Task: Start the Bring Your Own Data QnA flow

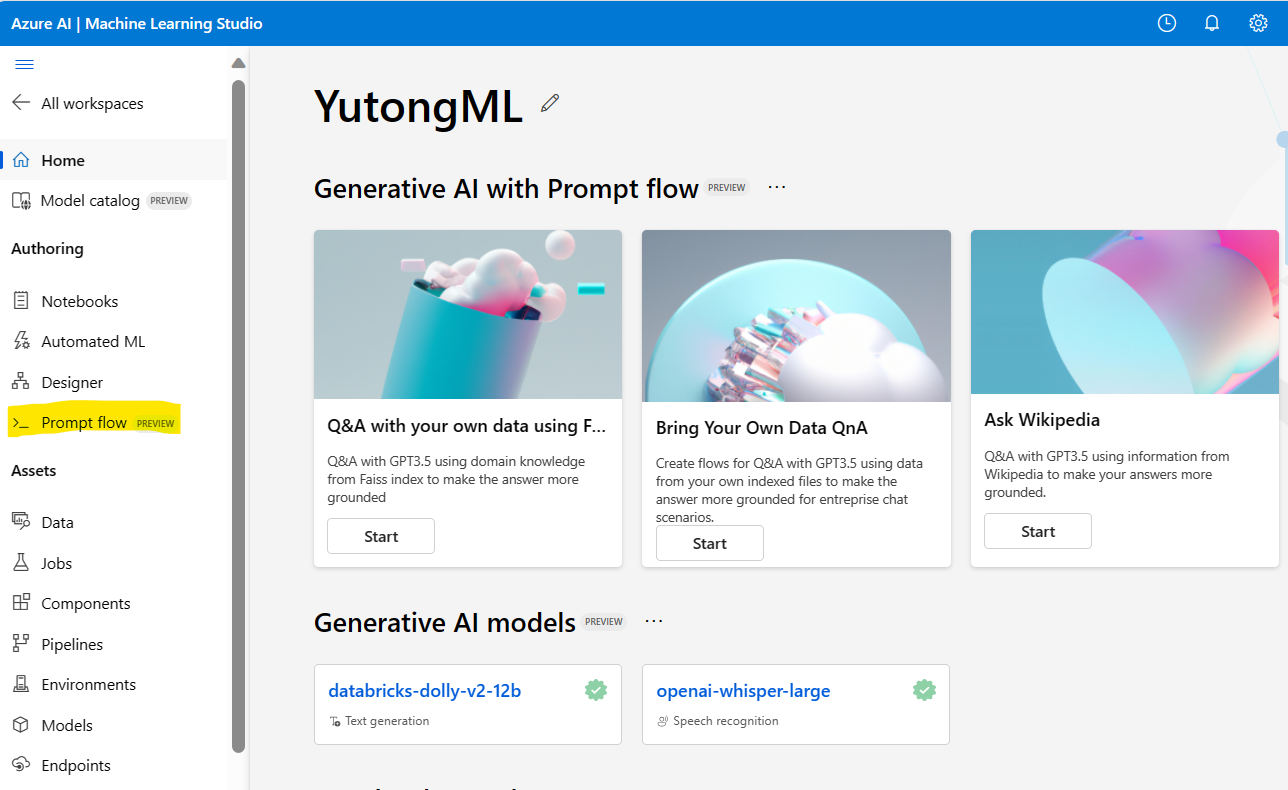Action: (710, 543)
